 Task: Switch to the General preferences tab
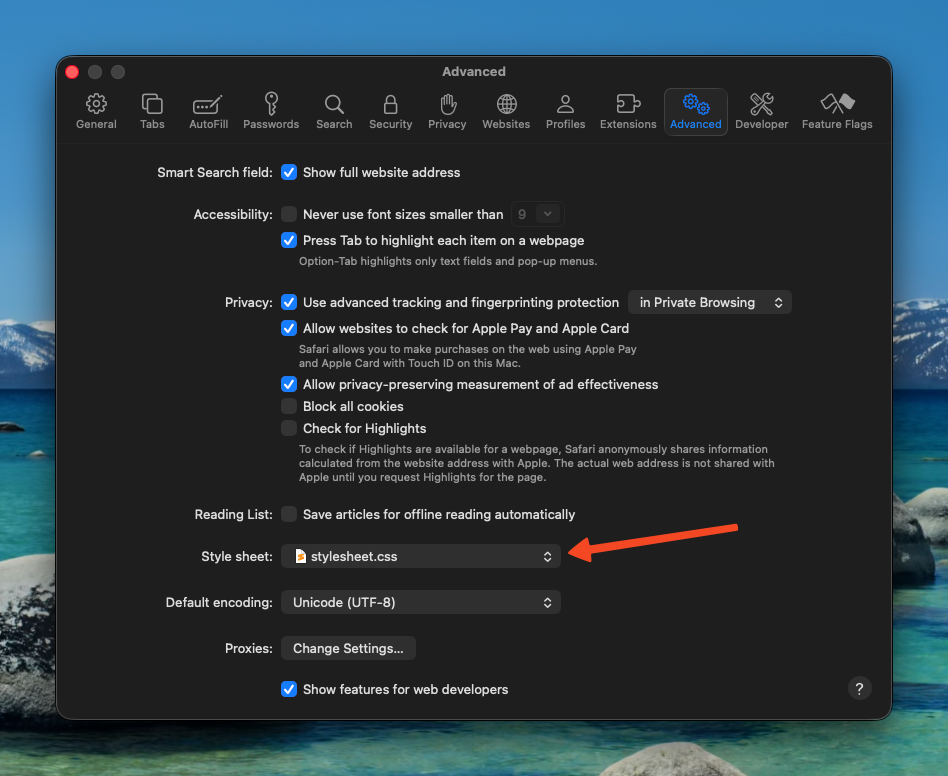tap(96, 109)
